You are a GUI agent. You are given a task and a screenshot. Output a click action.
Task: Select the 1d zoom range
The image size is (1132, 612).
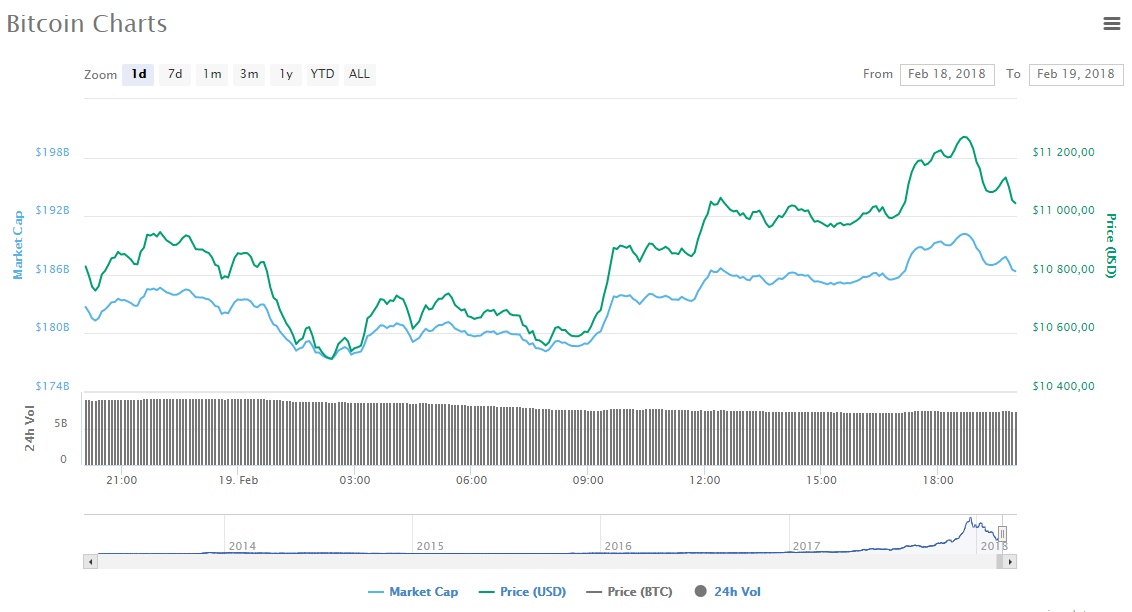pos(138,74)
